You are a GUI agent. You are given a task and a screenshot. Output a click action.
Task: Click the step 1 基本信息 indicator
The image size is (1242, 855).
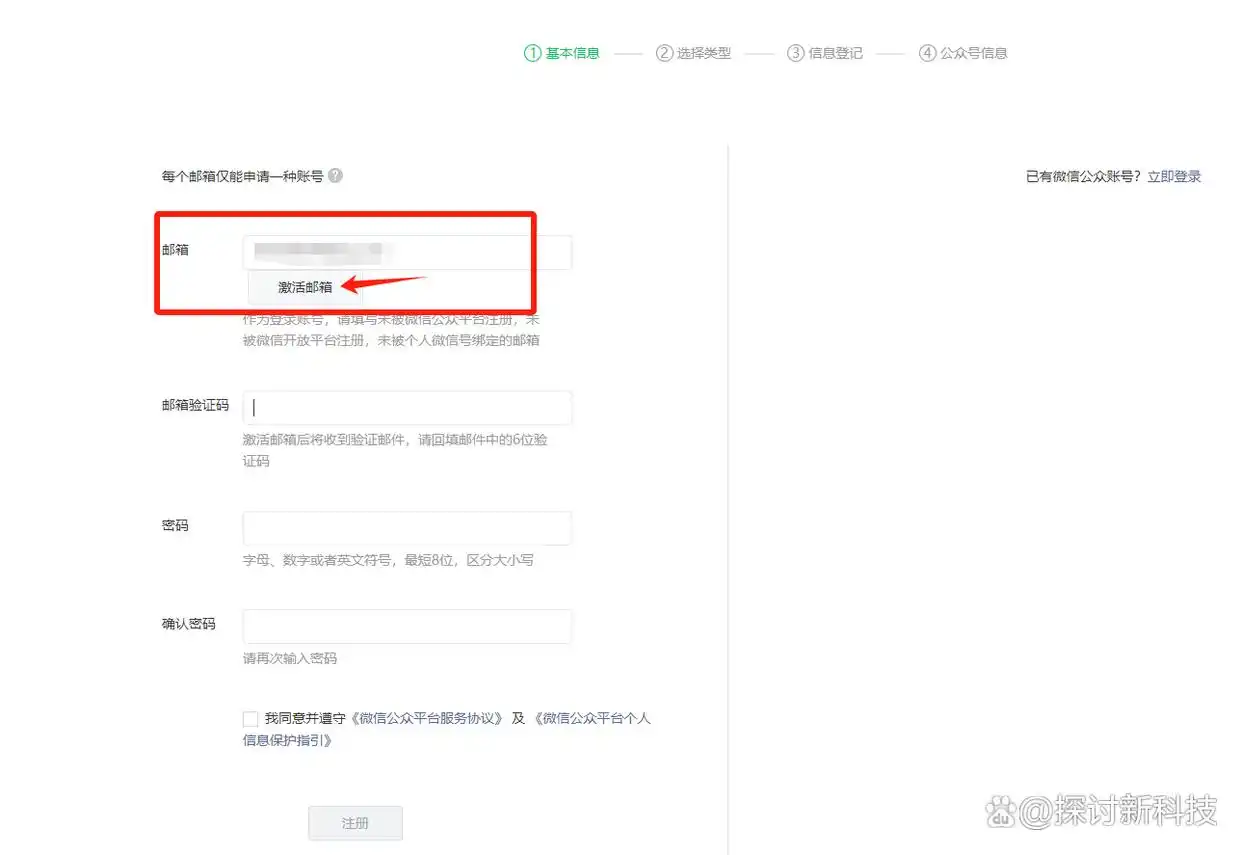pos(562,53)
